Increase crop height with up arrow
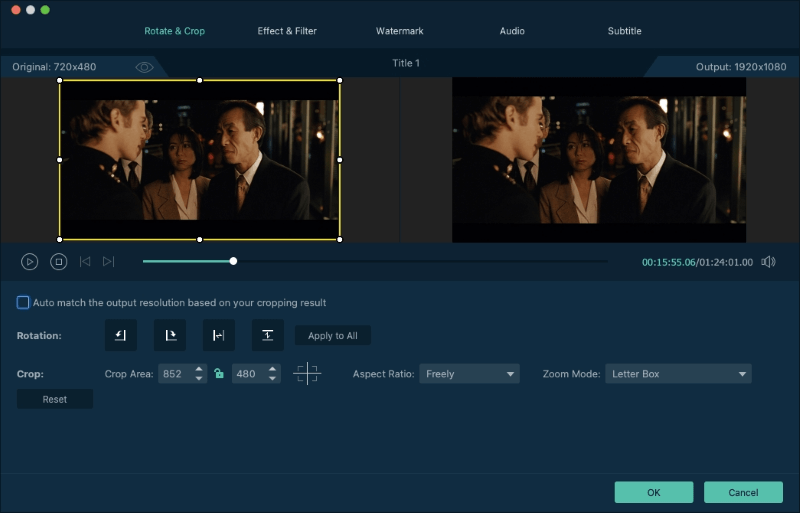This screenshot has height=513, width=800. 272,369
